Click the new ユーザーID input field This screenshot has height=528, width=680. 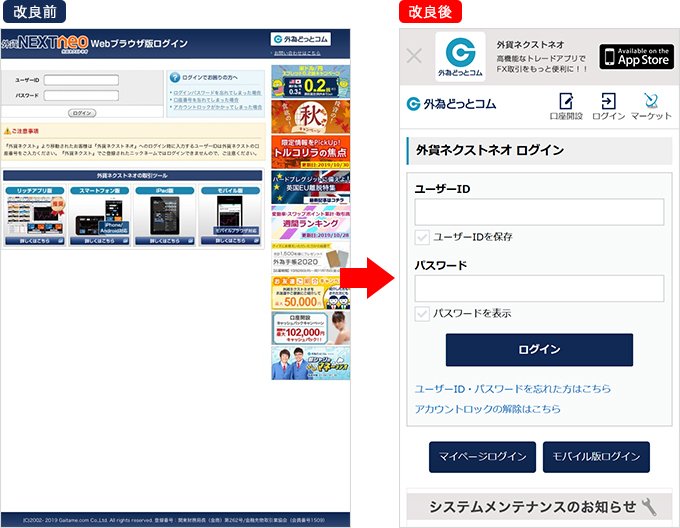point(539,212)
